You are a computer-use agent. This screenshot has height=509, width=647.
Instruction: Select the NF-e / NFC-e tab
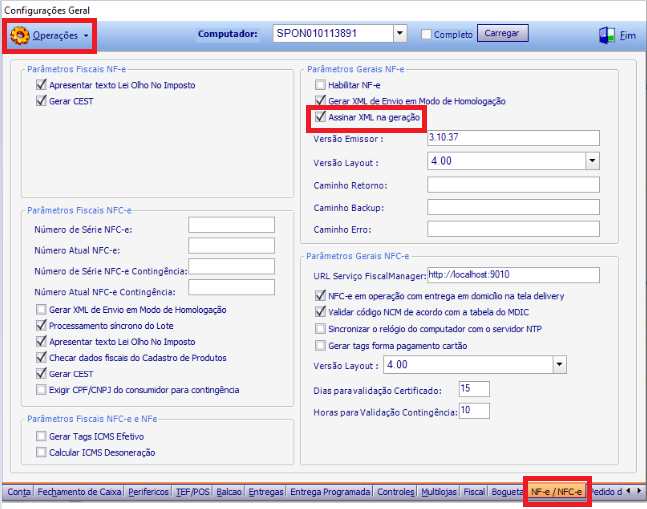pos(556,492)
